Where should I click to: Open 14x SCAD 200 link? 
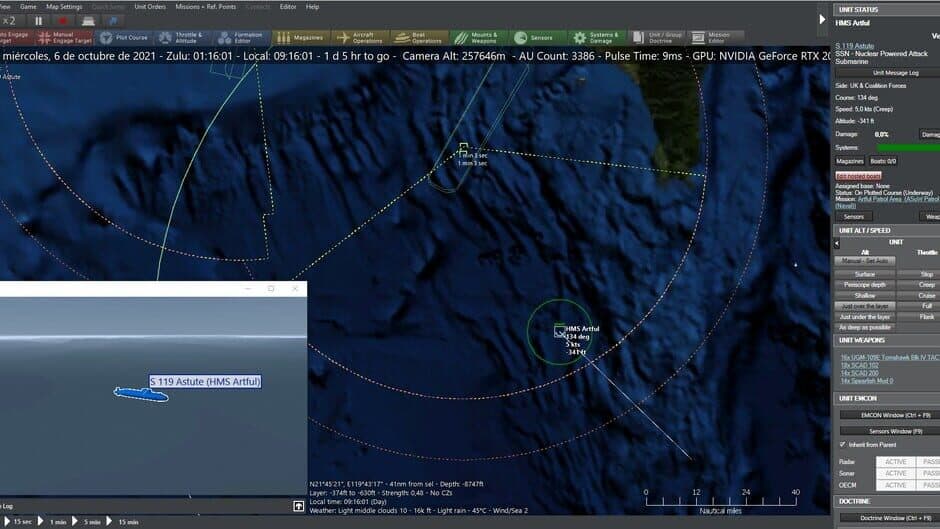coord(859,373)
